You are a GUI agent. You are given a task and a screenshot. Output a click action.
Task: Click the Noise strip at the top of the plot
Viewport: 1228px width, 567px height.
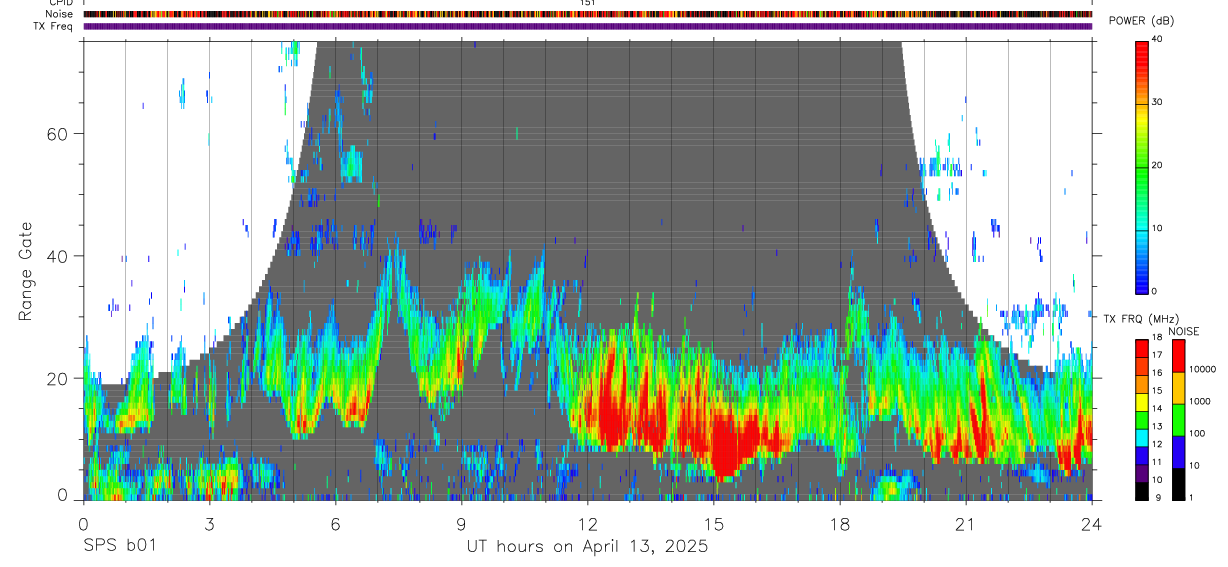(x=587, y=15)
